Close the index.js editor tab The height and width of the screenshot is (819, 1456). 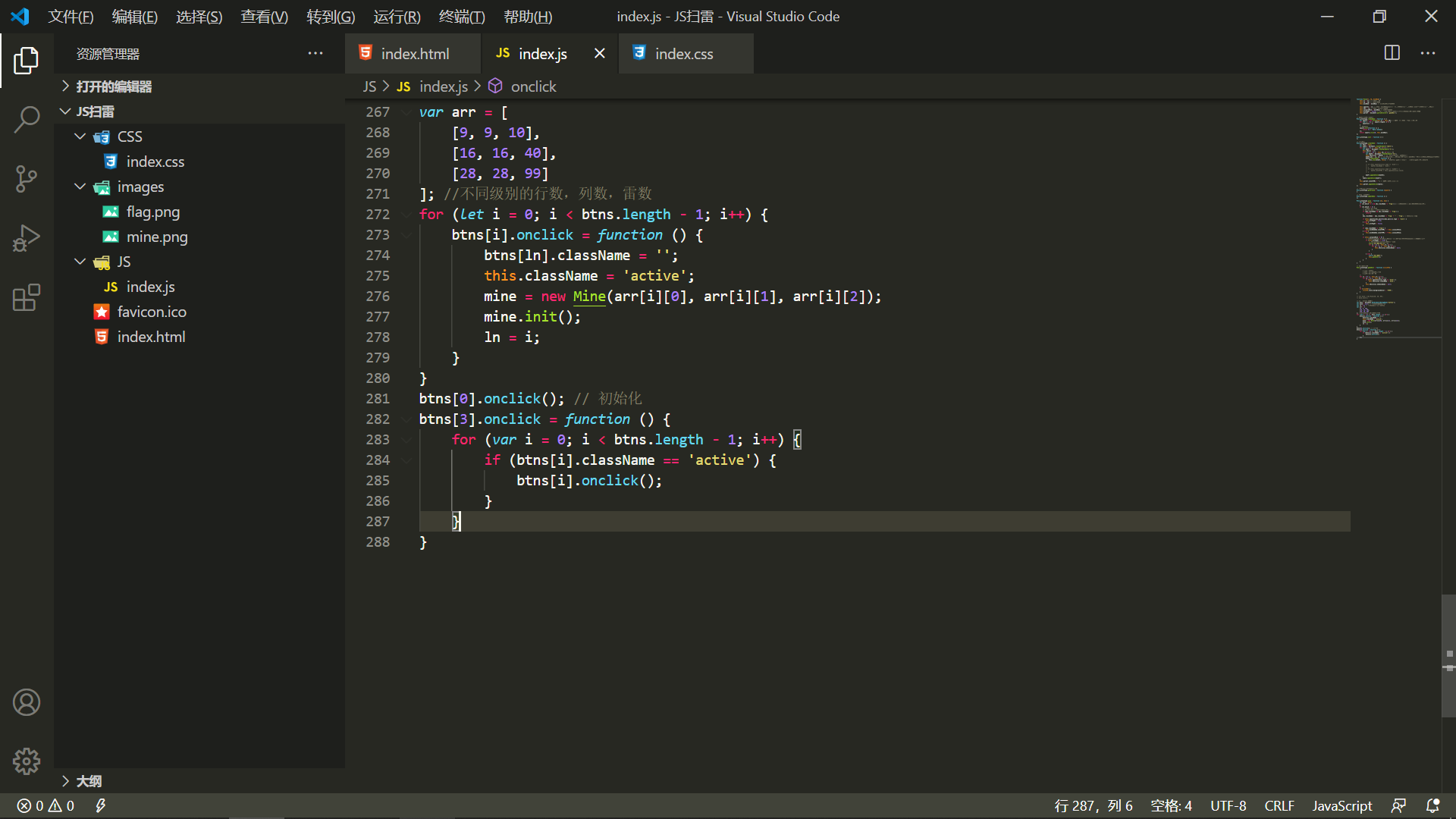[x=599, y=53]
